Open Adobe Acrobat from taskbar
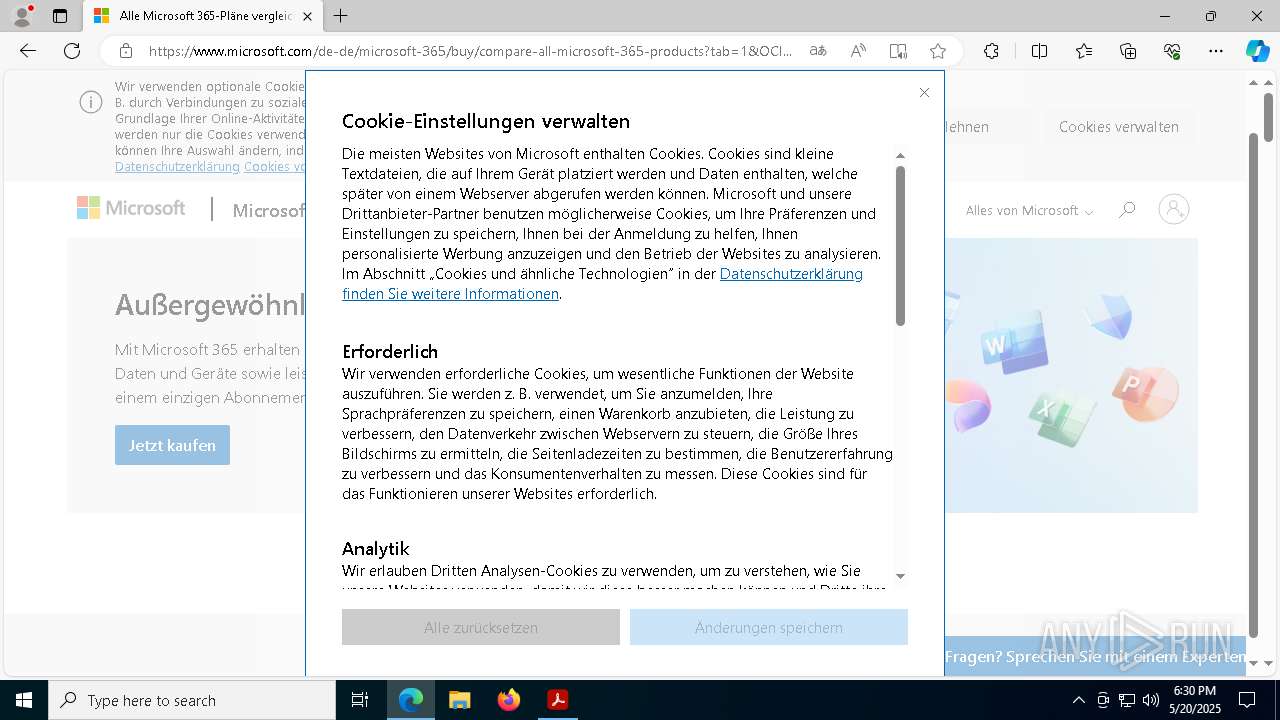The height and width of the screenshot is (720, 1280). [558, 700]
